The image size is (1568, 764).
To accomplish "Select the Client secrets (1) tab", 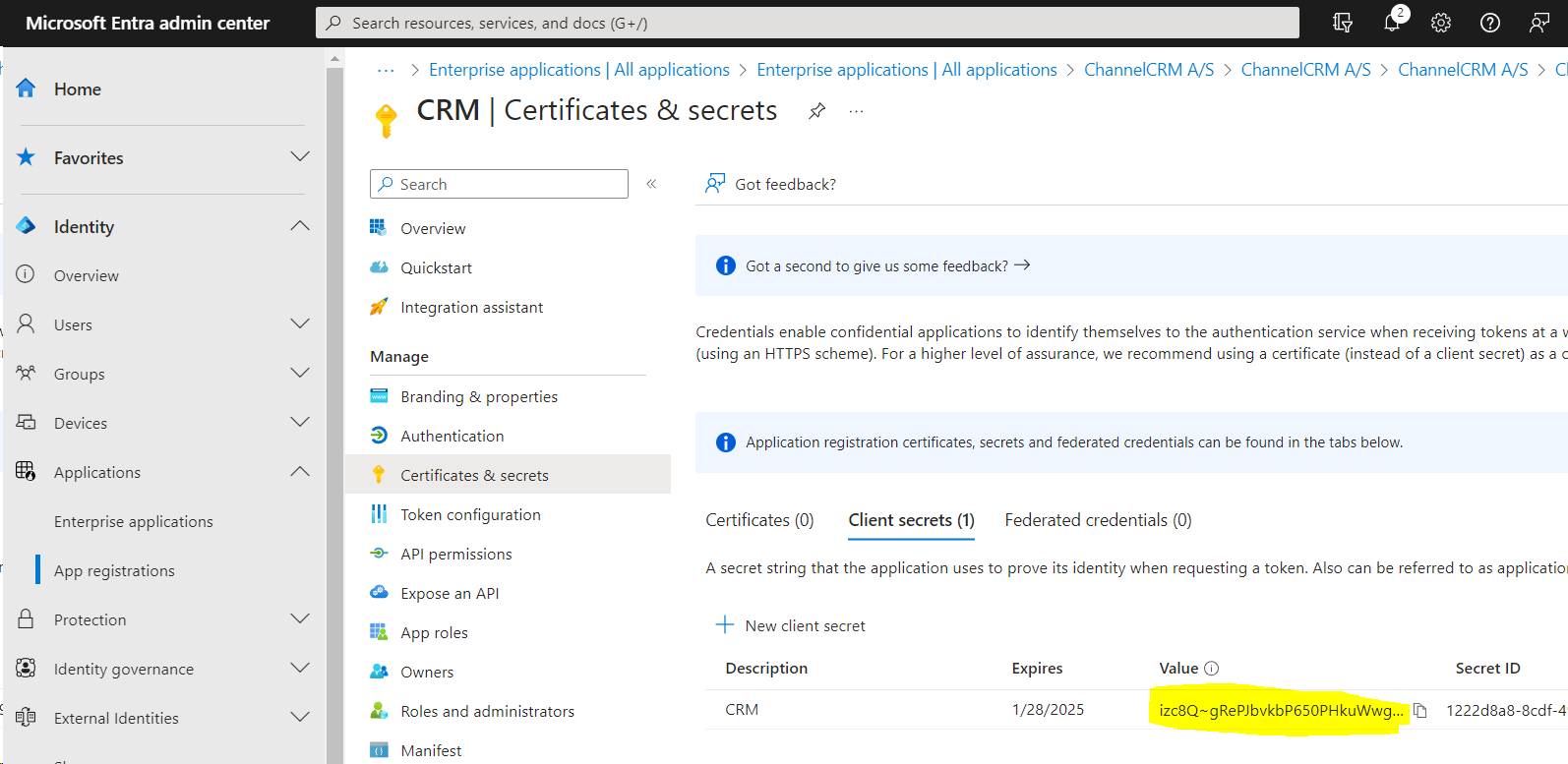I will tap(911, 520).
